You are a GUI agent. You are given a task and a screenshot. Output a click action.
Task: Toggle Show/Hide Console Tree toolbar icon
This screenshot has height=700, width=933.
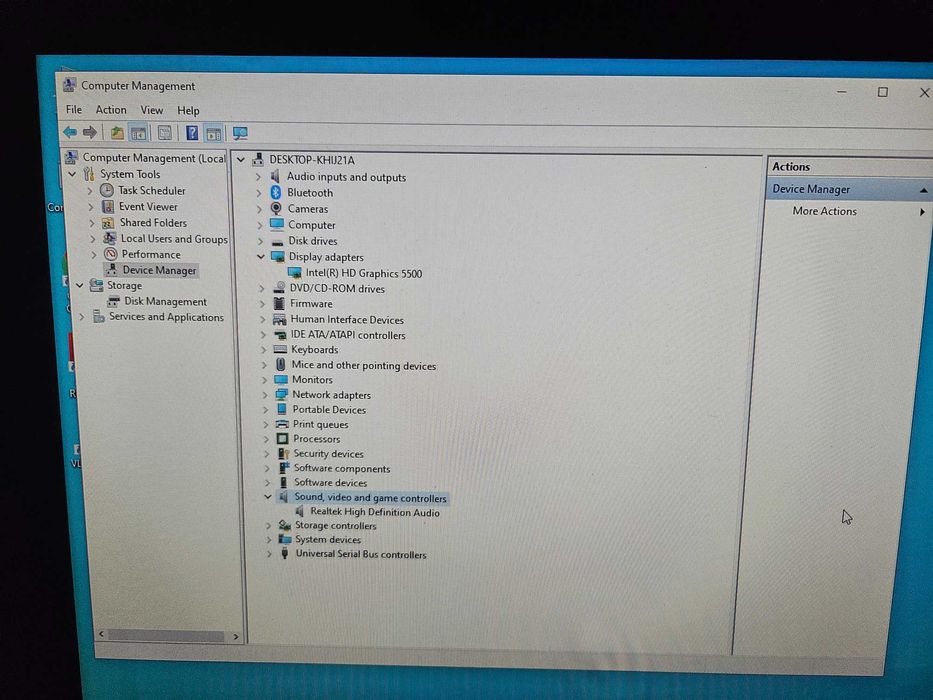139,133
